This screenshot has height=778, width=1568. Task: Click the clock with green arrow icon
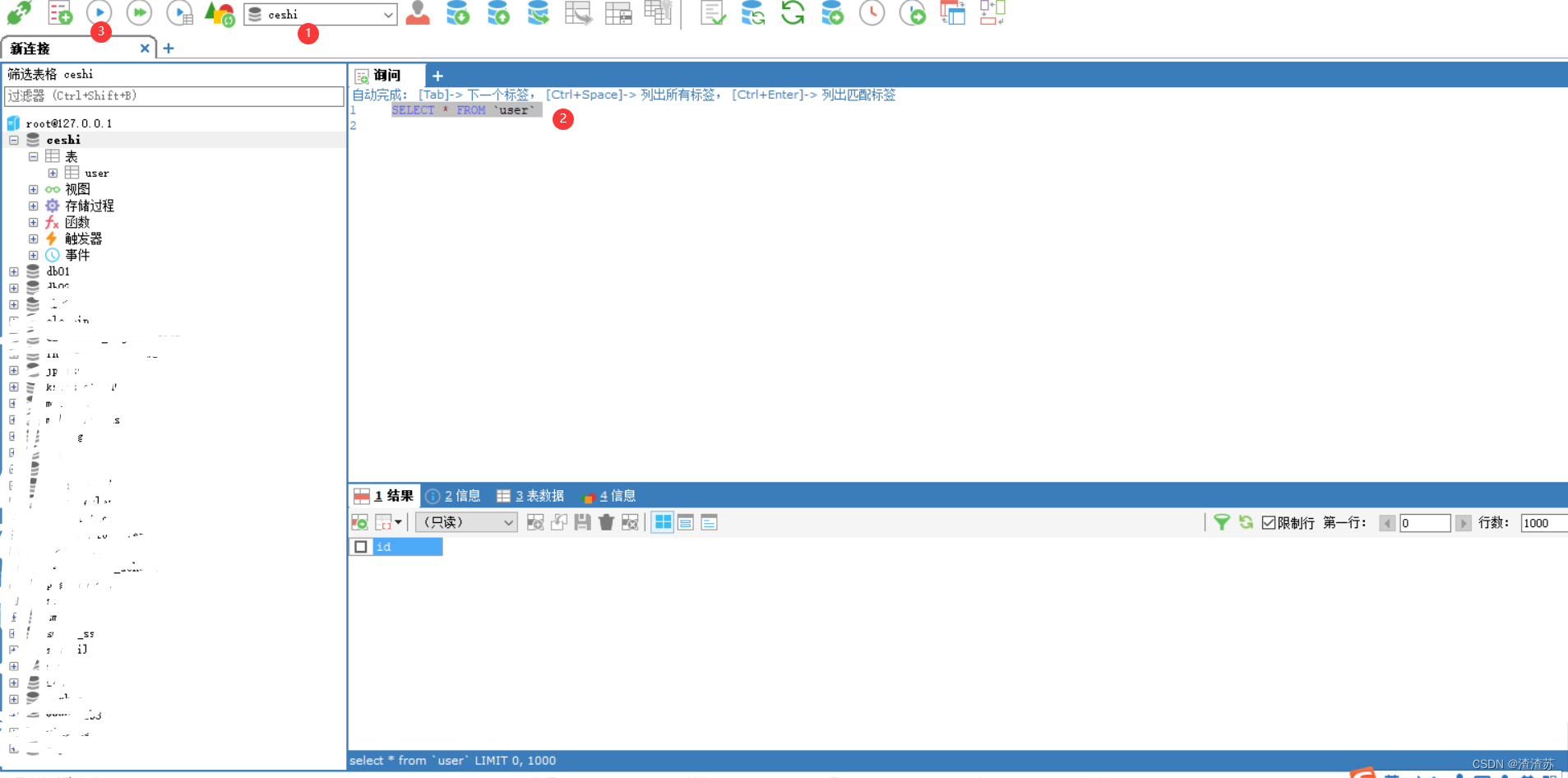pyautogui.click(x=913, y=12)
